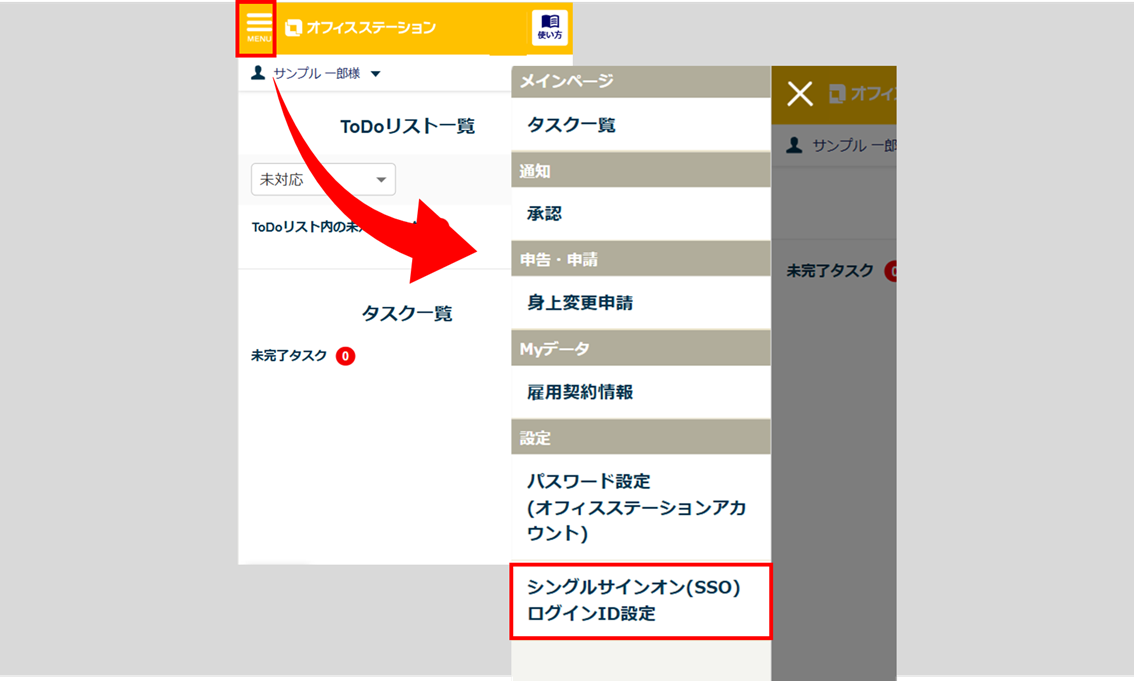The height and width of the screenshot is (681, 1134).
Task: Click オフィスステーション logo in dimmed right header
Action: [x=862, y=93]
